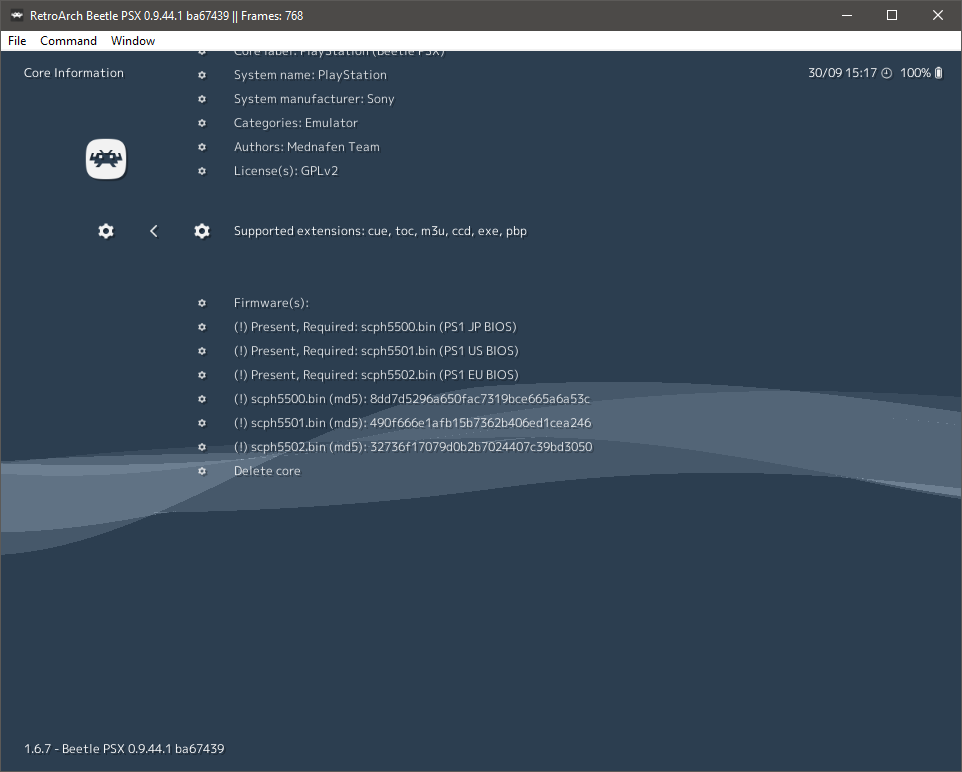Click gear icon next to System name
This screenshot has width=962, height=772.
[202, 75]
